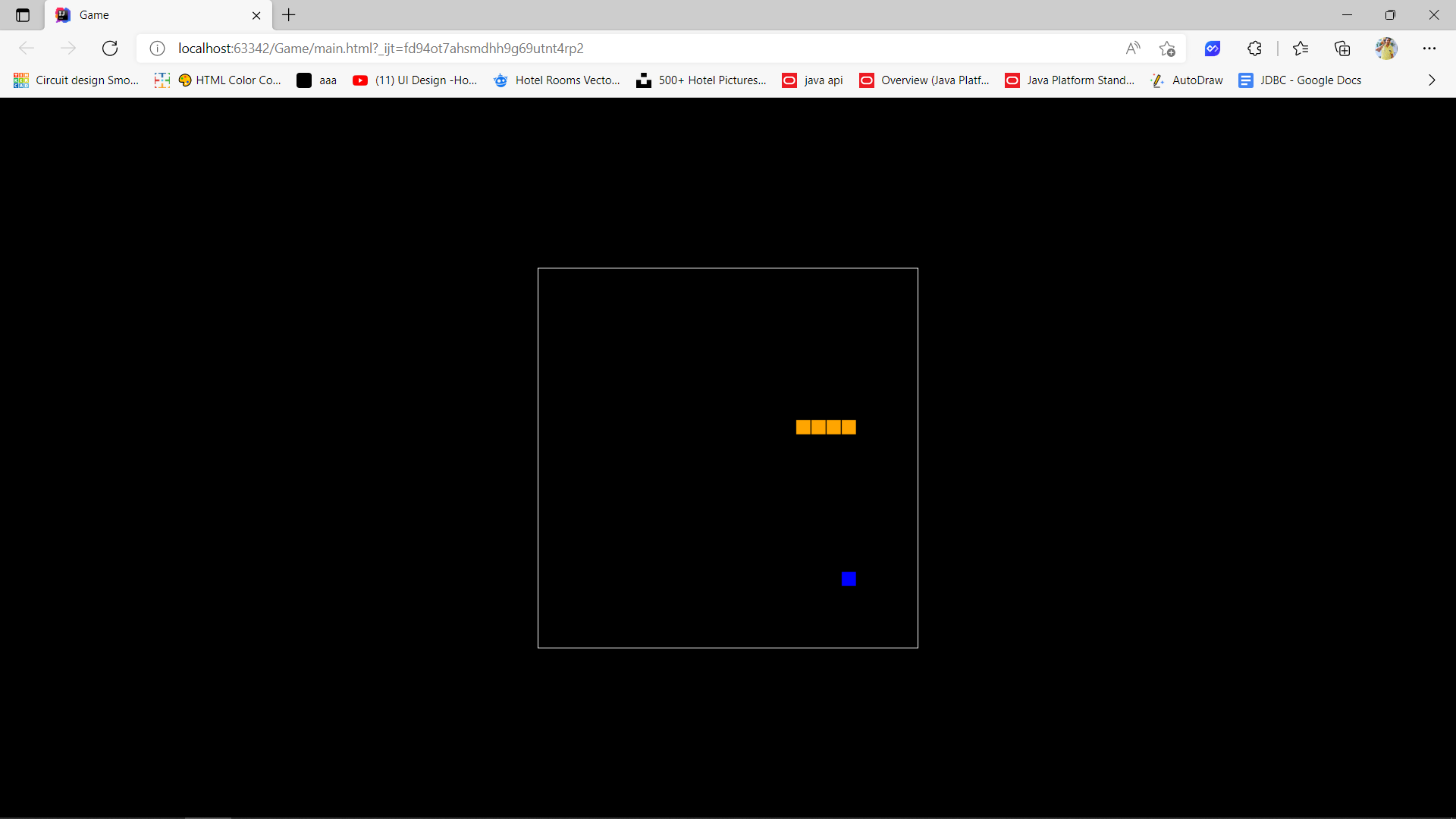Add page to favorites star icon
The height and width of the screenshot is (819, 1456).
pos(1167,49)
